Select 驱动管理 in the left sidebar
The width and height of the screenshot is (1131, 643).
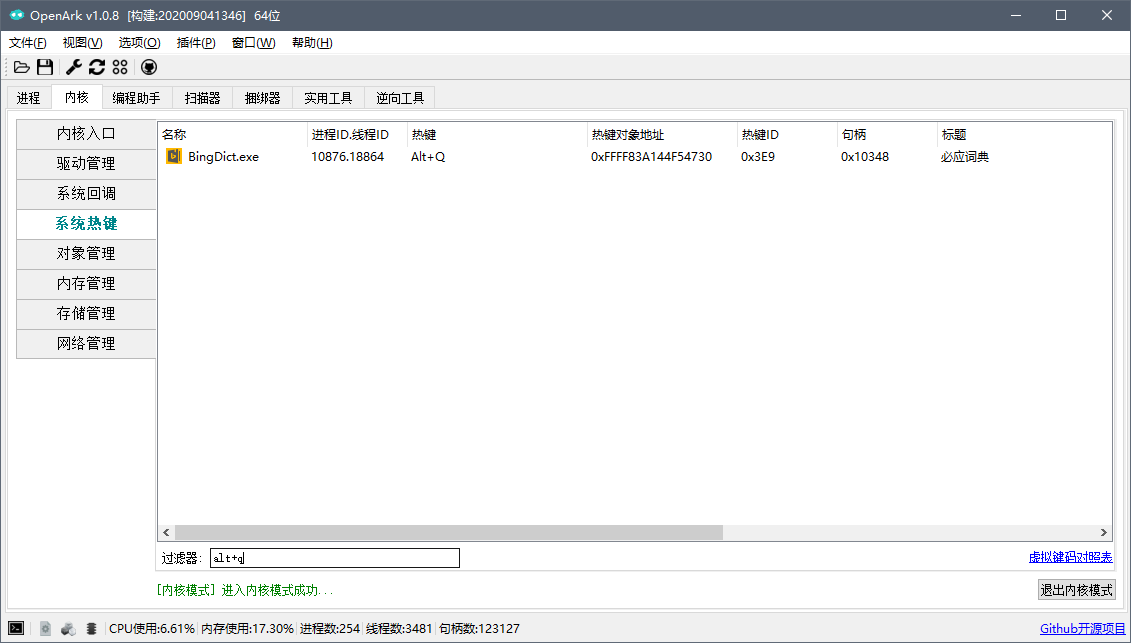[x=86, y=163]
